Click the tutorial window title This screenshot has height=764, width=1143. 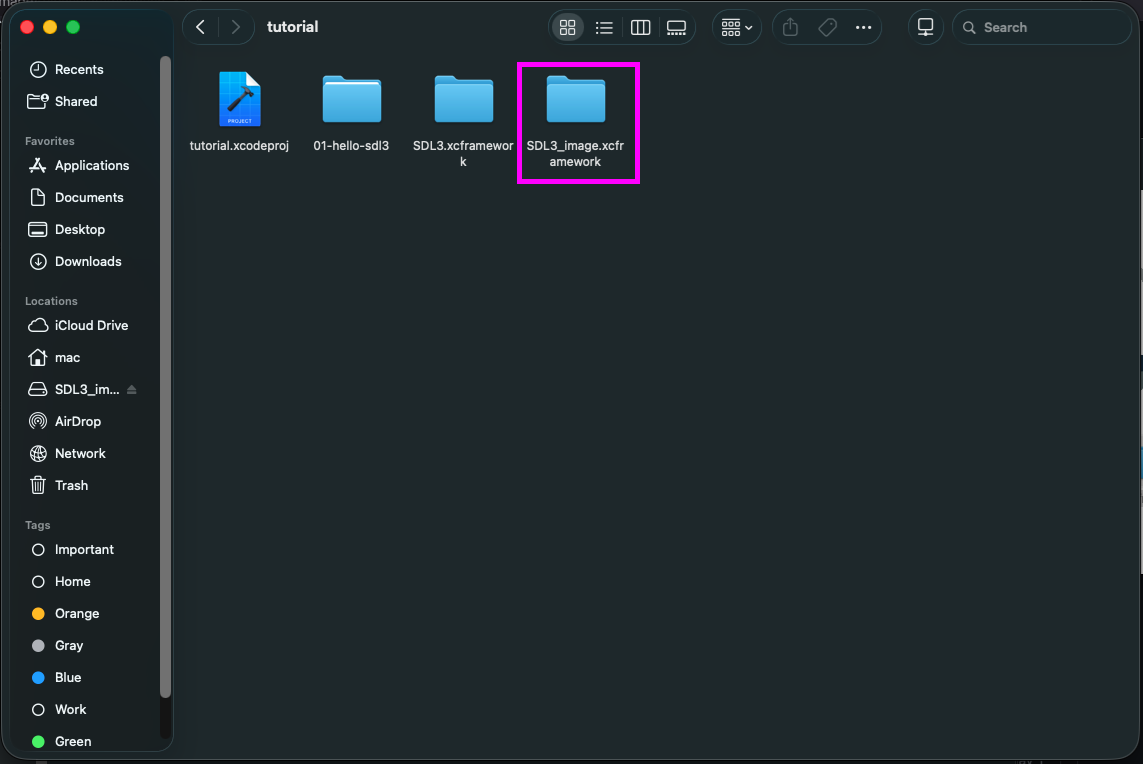[292, 27]
